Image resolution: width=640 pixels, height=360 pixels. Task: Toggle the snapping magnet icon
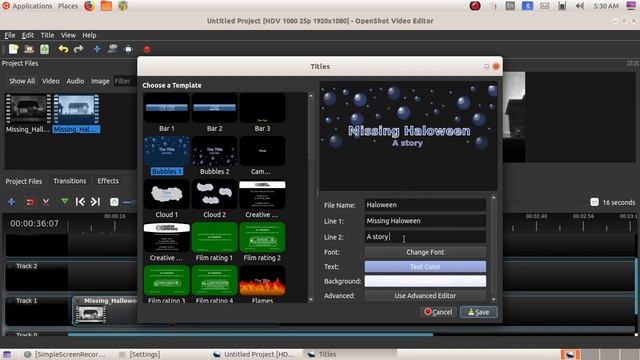(30, 202)
